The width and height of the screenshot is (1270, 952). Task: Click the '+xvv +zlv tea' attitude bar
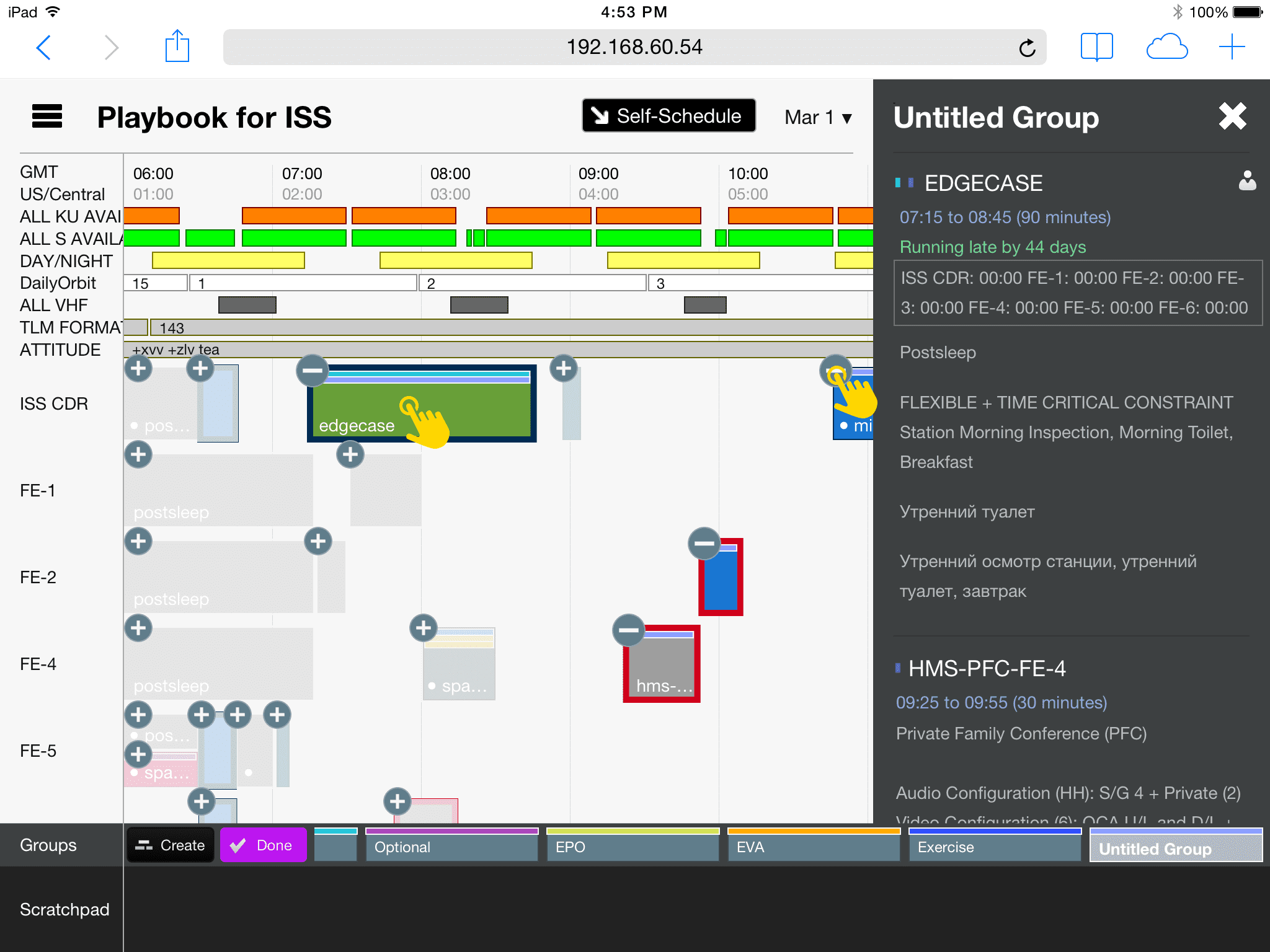(499, 350)
